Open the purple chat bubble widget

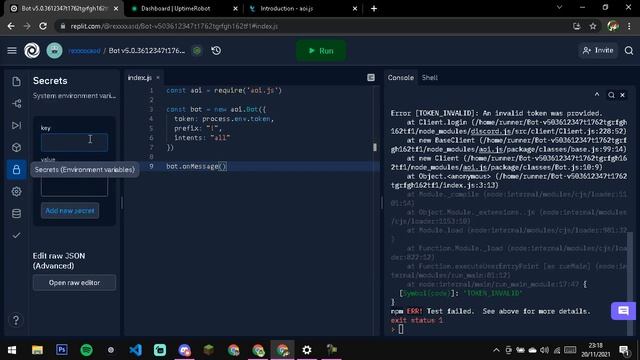[x=623, y=311]
